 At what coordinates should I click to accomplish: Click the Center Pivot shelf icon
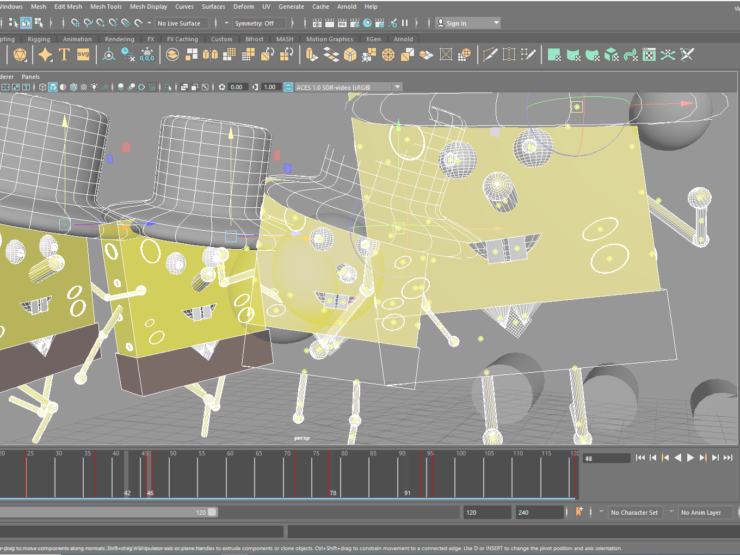pyautogui.click(x=109, y=55)
